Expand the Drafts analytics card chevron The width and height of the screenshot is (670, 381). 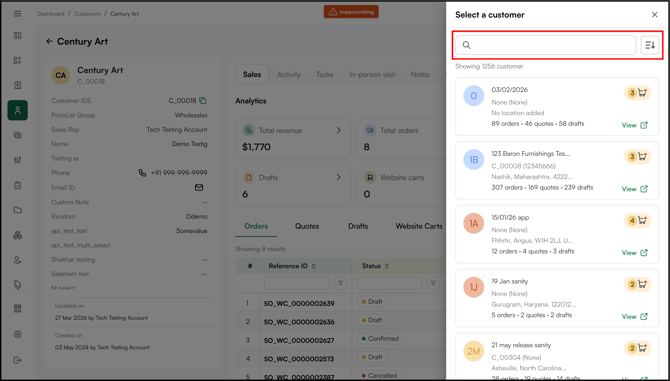(338, 177)
